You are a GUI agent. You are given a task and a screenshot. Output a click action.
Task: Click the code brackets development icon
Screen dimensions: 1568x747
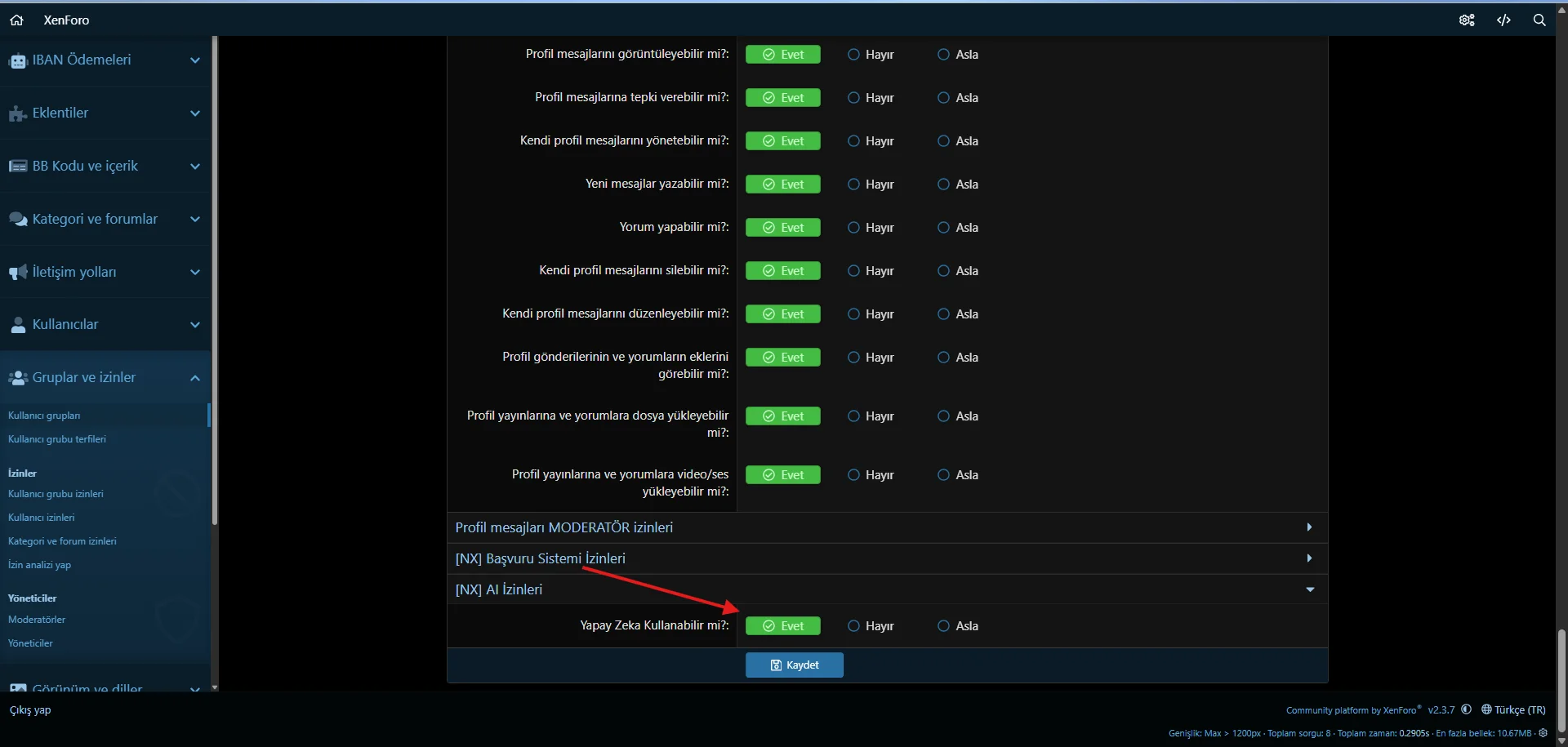(1503, 20)
